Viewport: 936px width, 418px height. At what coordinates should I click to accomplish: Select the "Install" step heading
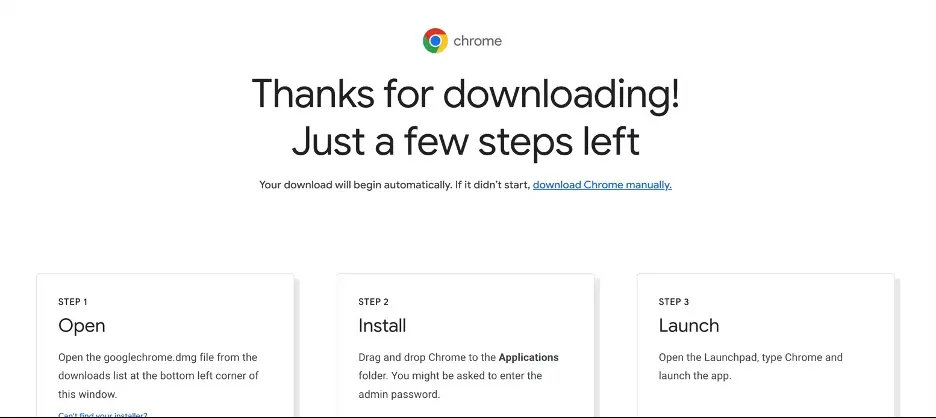(x=382, y=325)
